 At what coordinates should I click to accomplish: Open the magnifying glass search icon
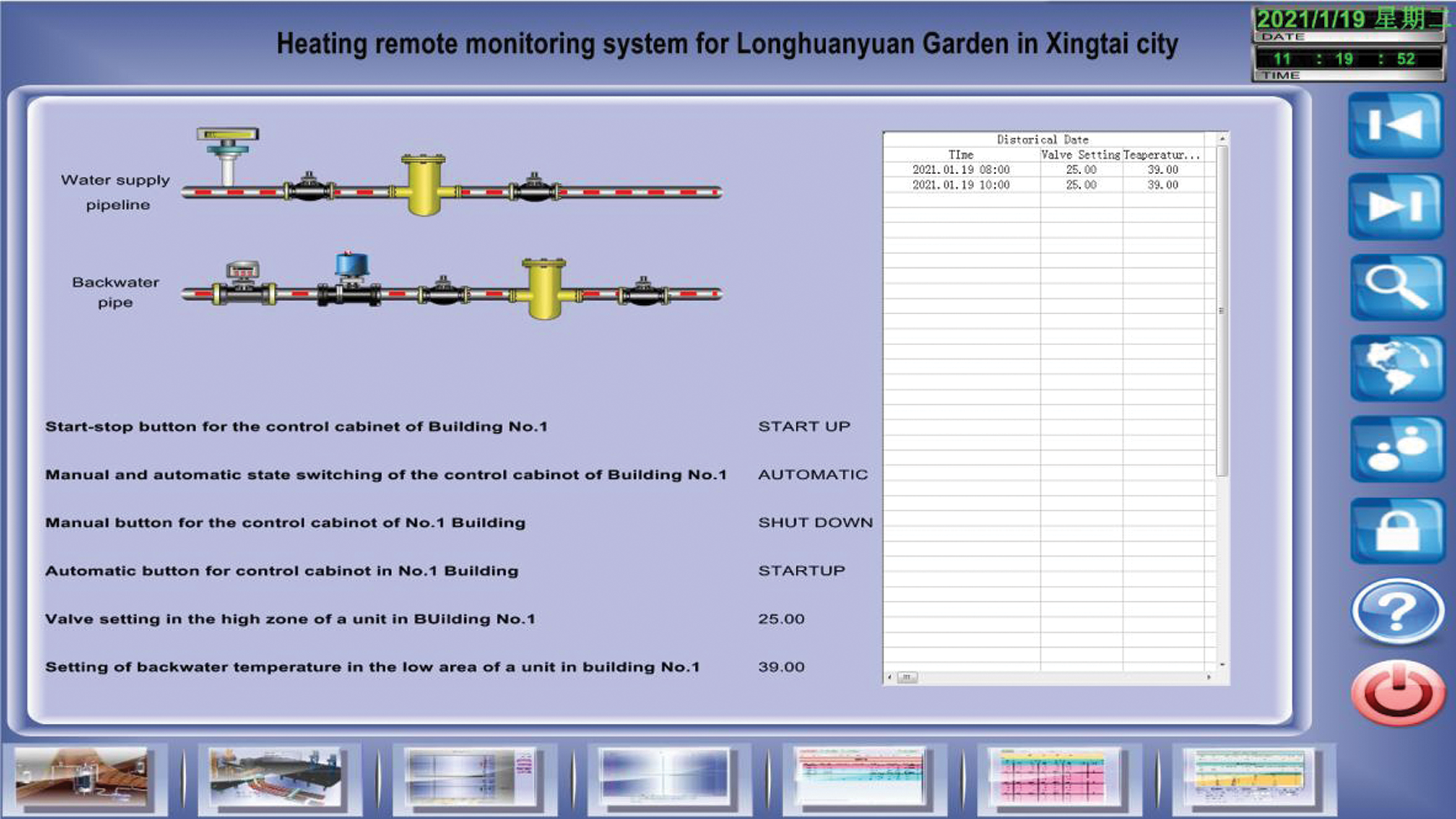coord(1397,287)
